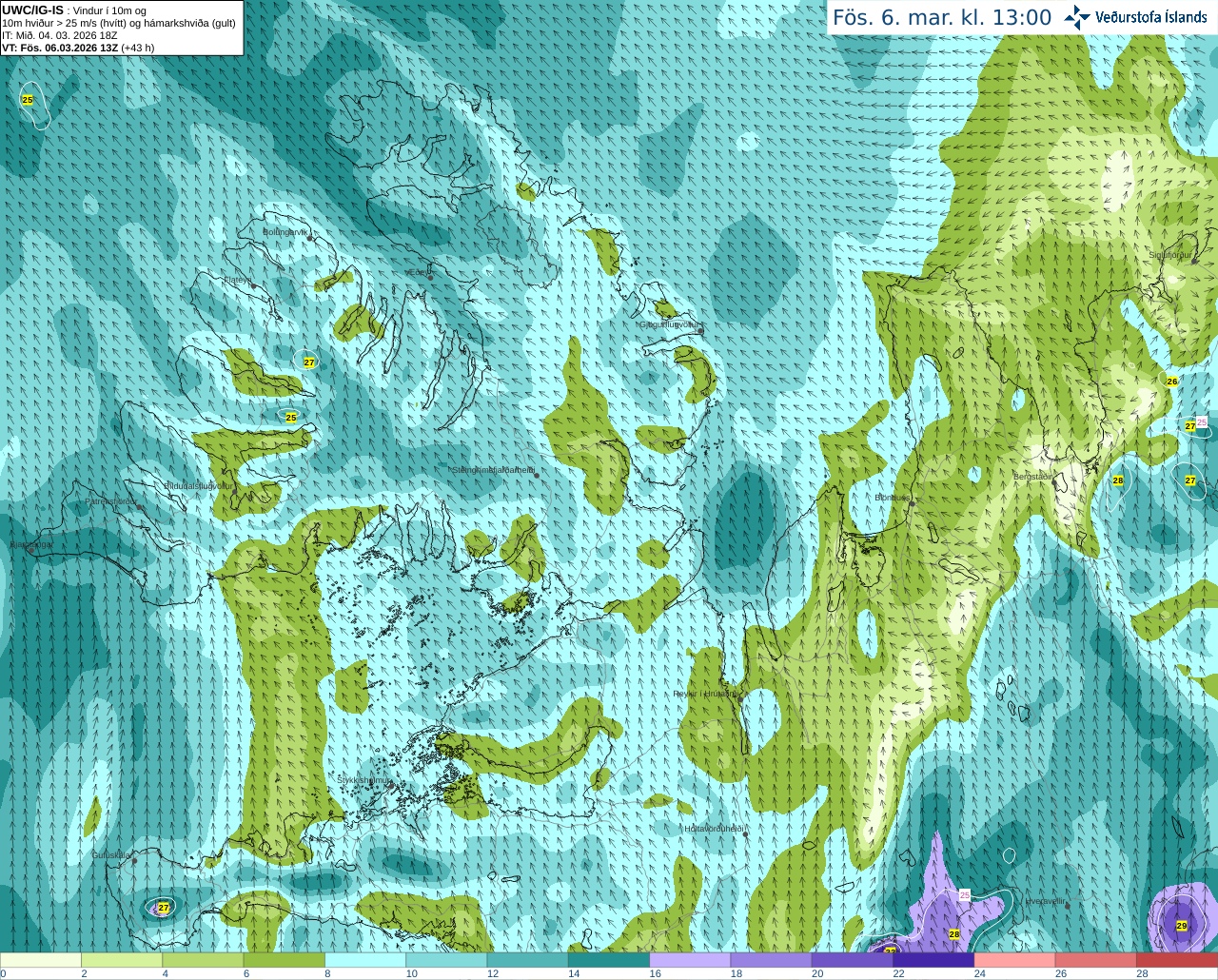
Task: Click the Gufuskálar station label
Action: click(111, 855)
